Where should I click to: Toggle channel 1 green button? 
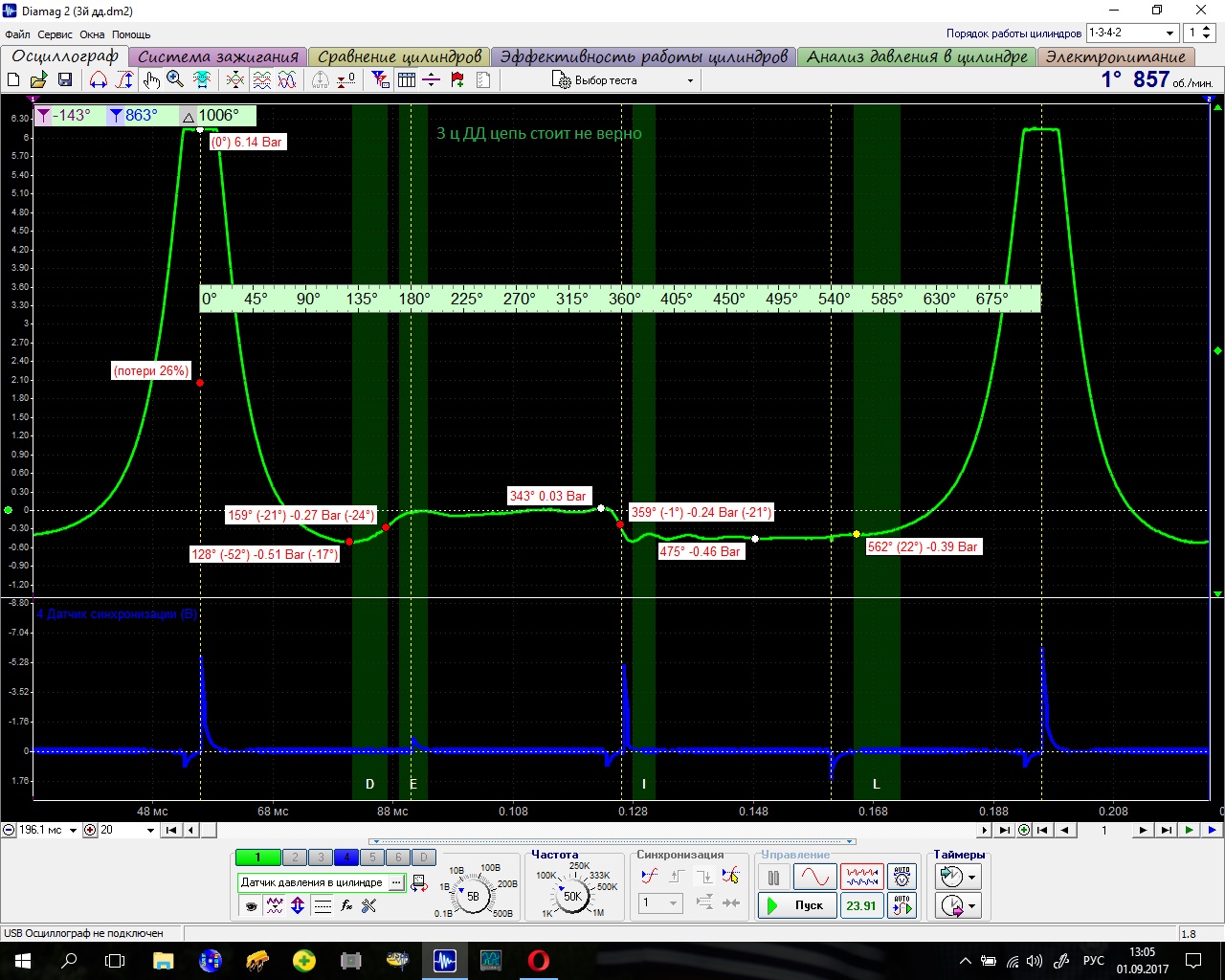click(x=257, y=857)
